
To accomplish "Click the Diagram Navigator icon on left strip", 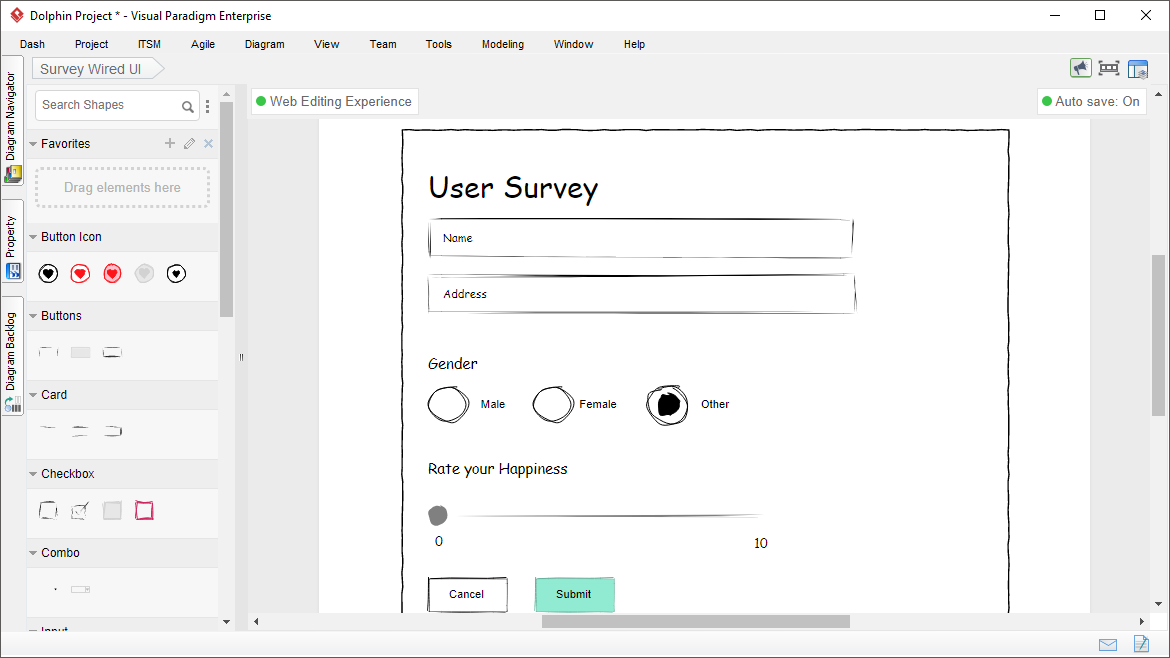I will click(x=13, y=174).
